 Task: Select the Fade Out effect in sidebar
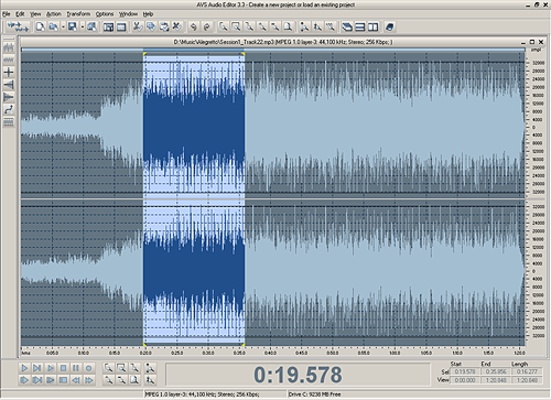click(x=8, y=97)
